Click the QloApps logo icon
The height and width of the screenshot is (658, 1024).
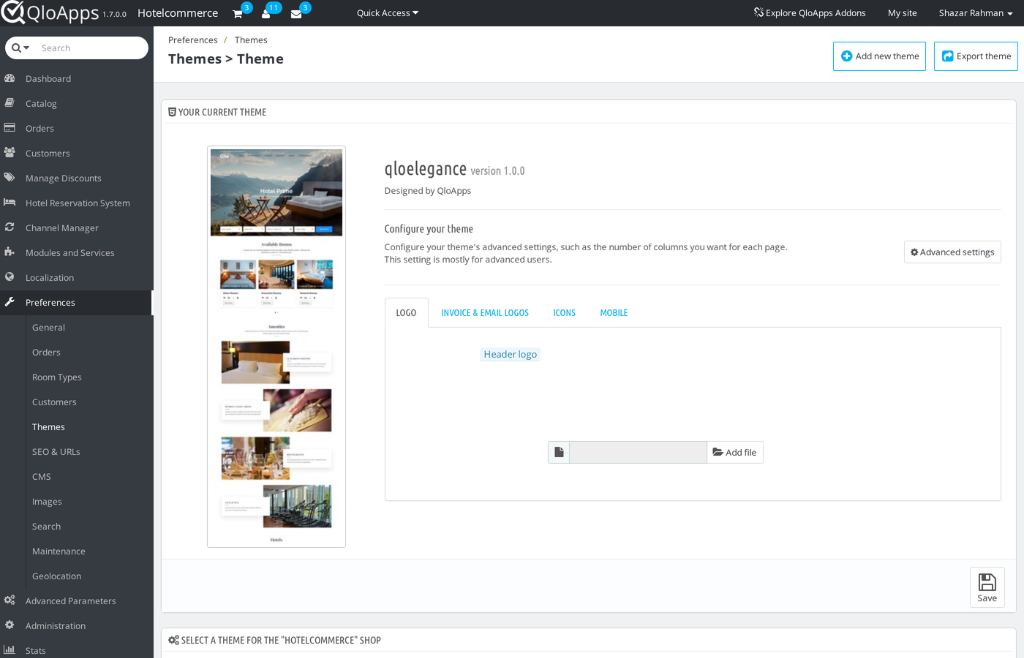[x=12, y=12]
